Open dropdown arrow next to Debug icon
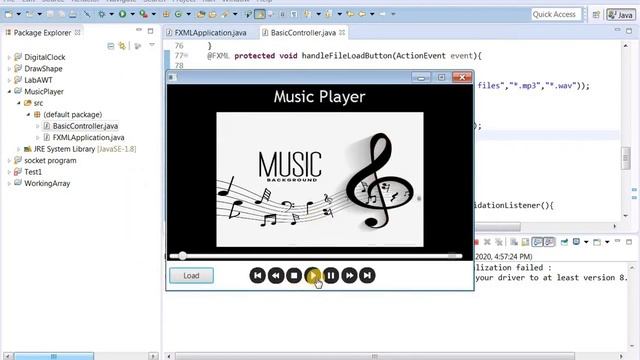 (111, 14)
